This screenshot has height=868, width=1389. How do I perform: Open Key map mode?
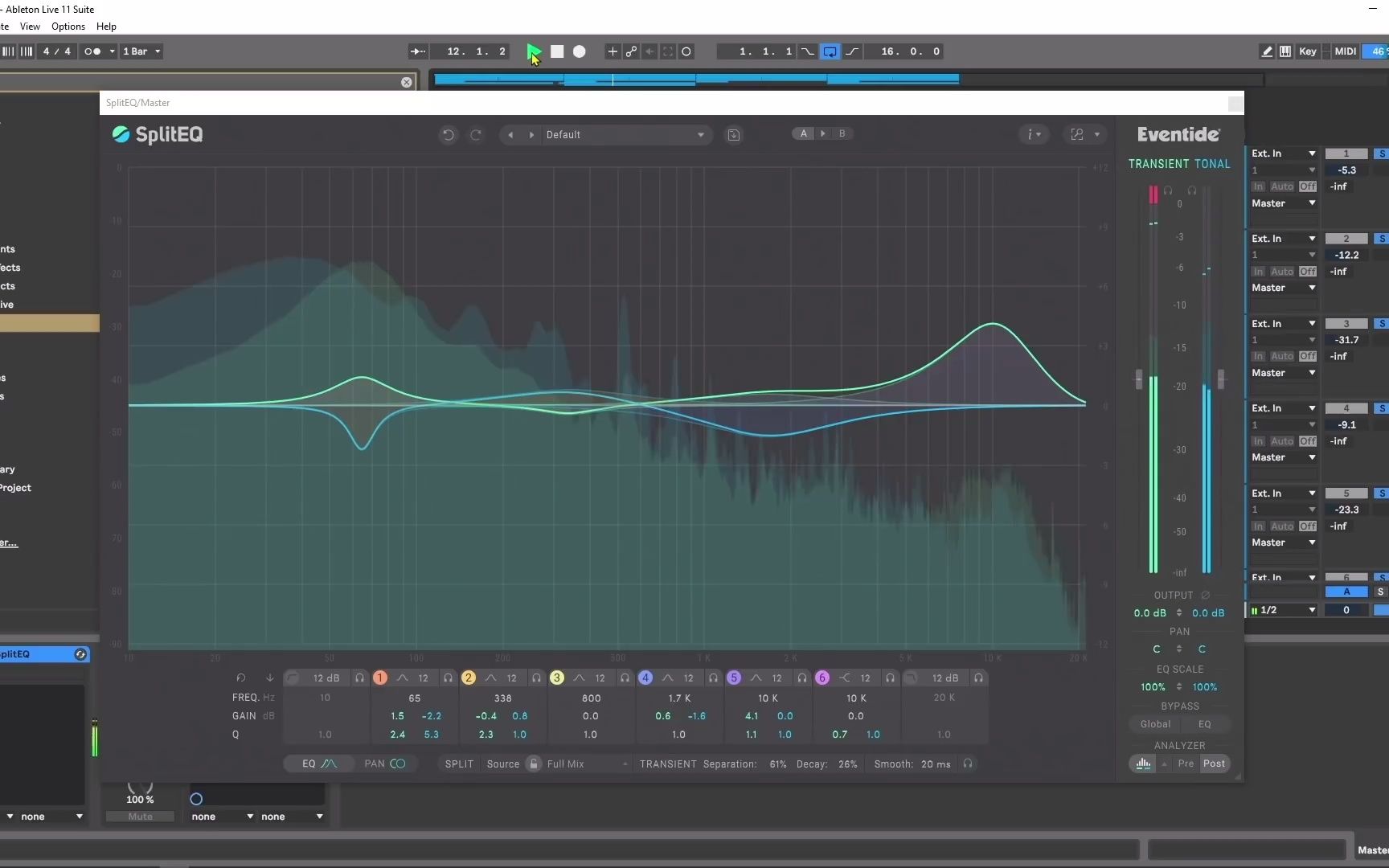(x=1308, y=51)
